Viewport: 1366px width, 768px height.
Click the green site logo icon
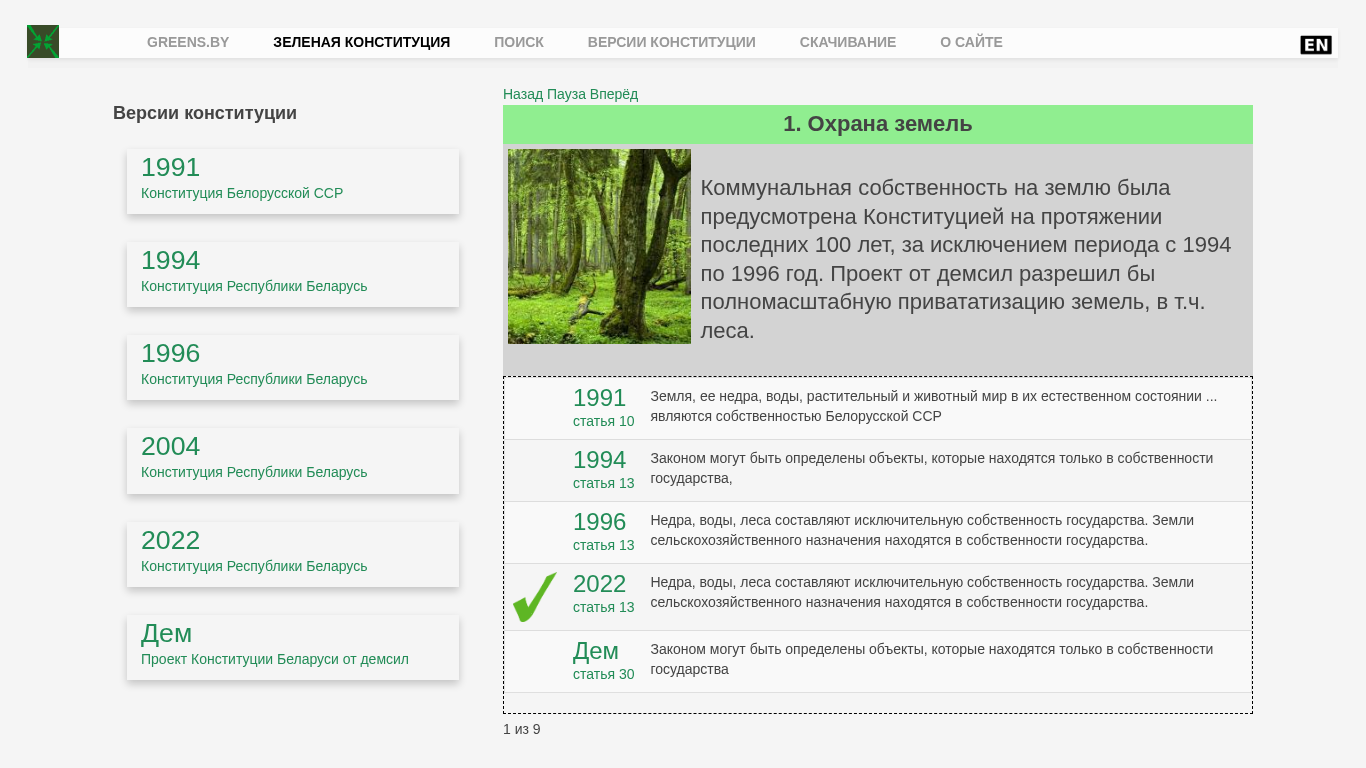point(43,42)
